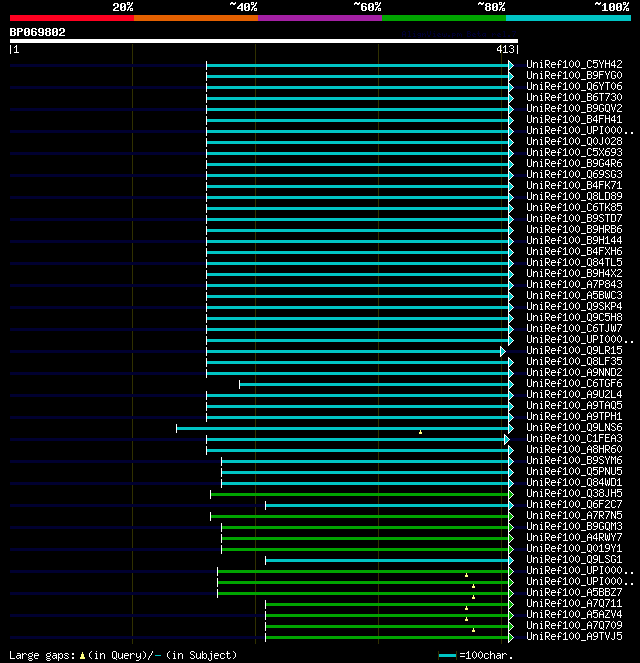Select the UniRef100_Q9LNS6 label
Image resolution: width=640 pixels, height=663 pixels.
point(574,427)
